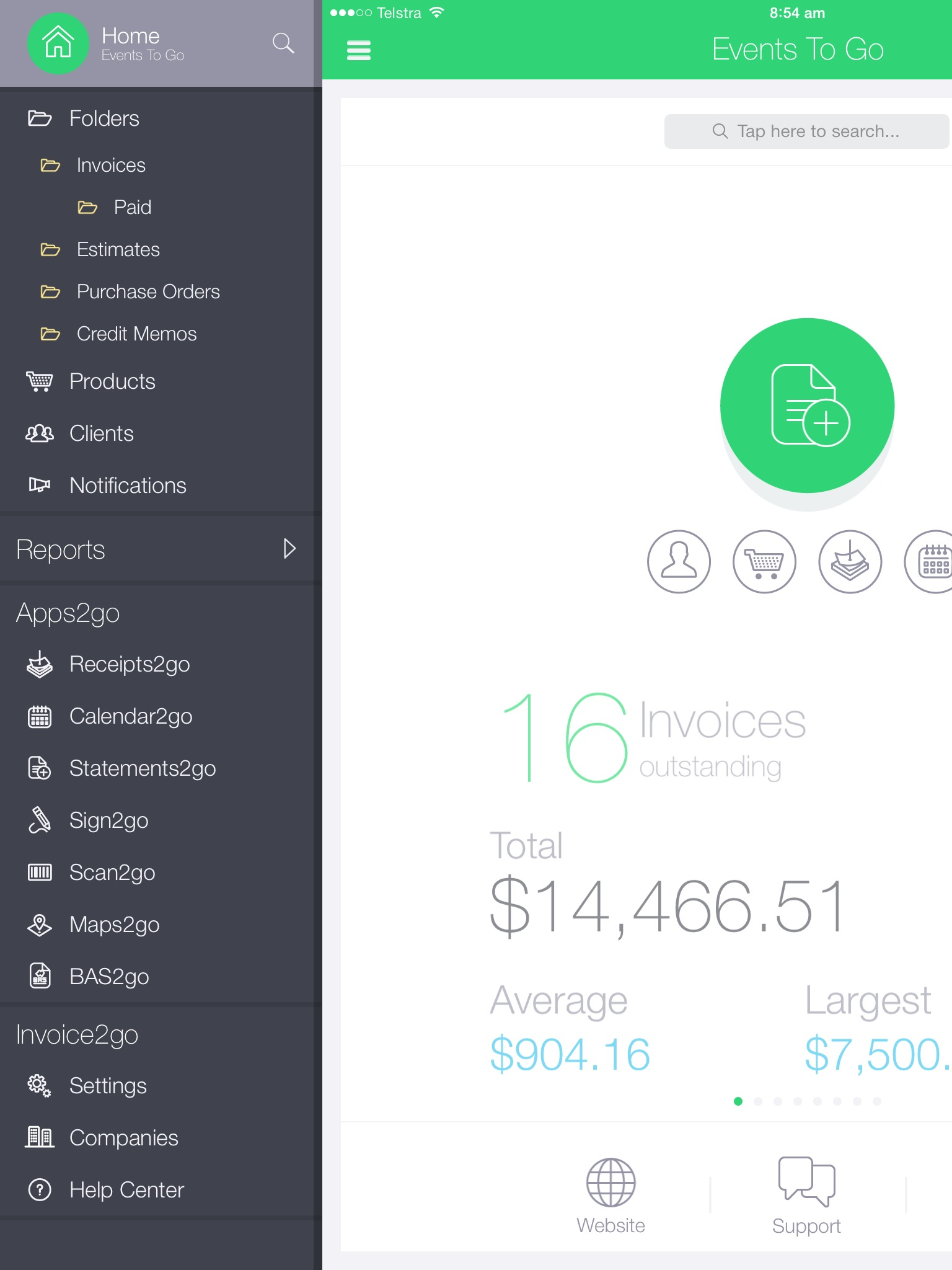
Task: Open the sidebar search magnifier icon
Action: tap(283, 43)
